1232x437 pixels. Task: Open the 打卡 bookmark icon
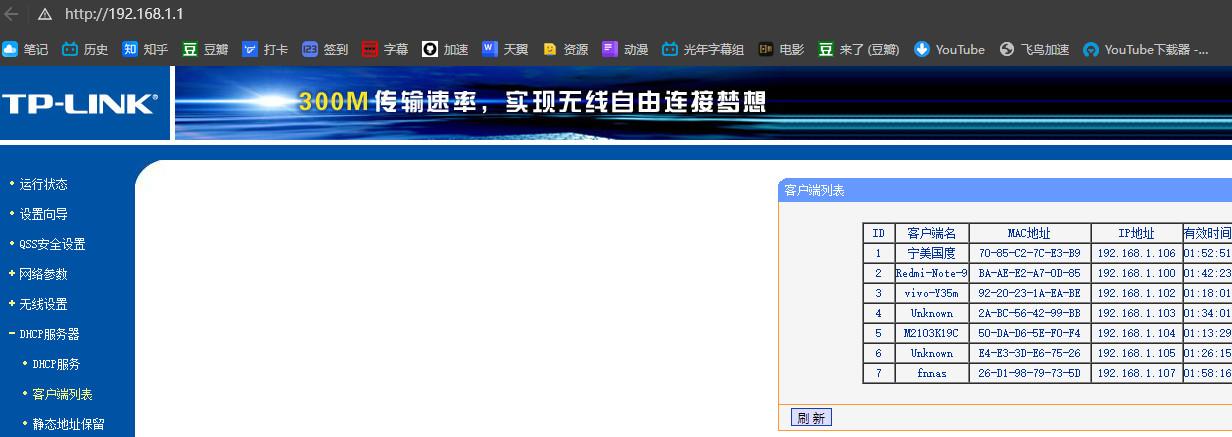coord(250,49)
